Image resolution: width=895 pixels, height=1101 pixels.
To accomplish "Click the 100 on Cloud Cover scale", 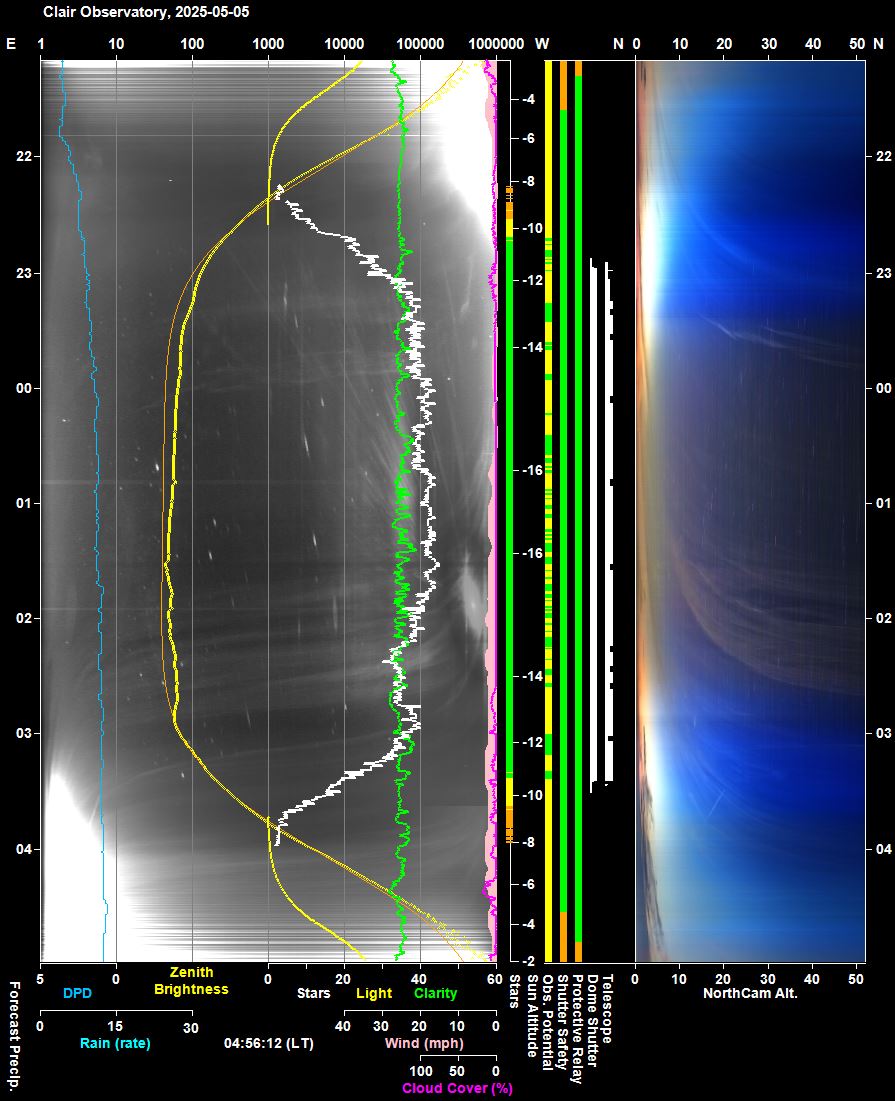I will 420,1072.
